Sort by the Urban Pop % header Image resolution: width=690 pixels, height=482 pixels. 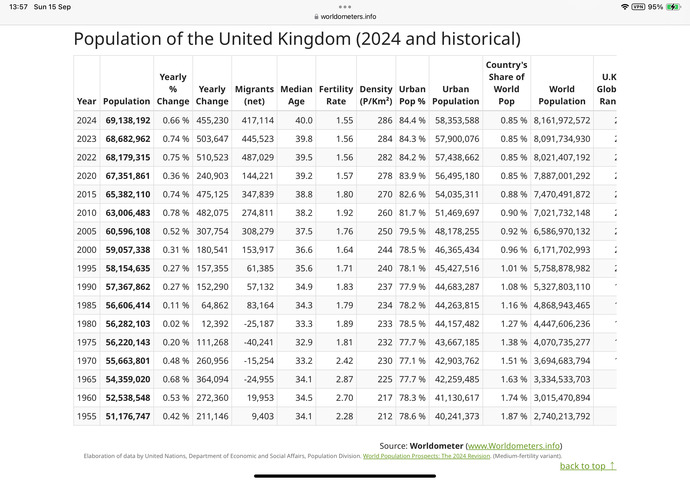tap(412, 95)
